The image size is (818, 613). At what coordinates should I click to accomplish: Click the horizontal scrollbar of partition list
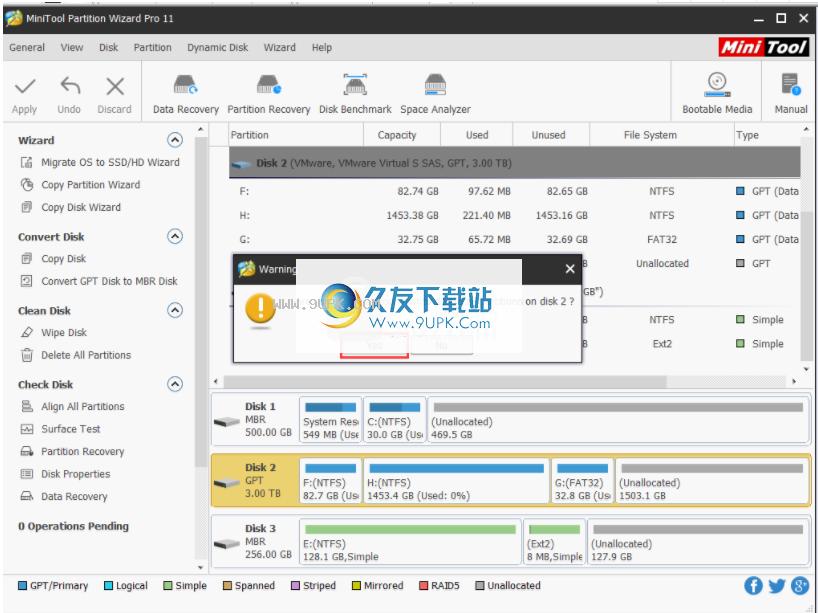tap(445, 382)
